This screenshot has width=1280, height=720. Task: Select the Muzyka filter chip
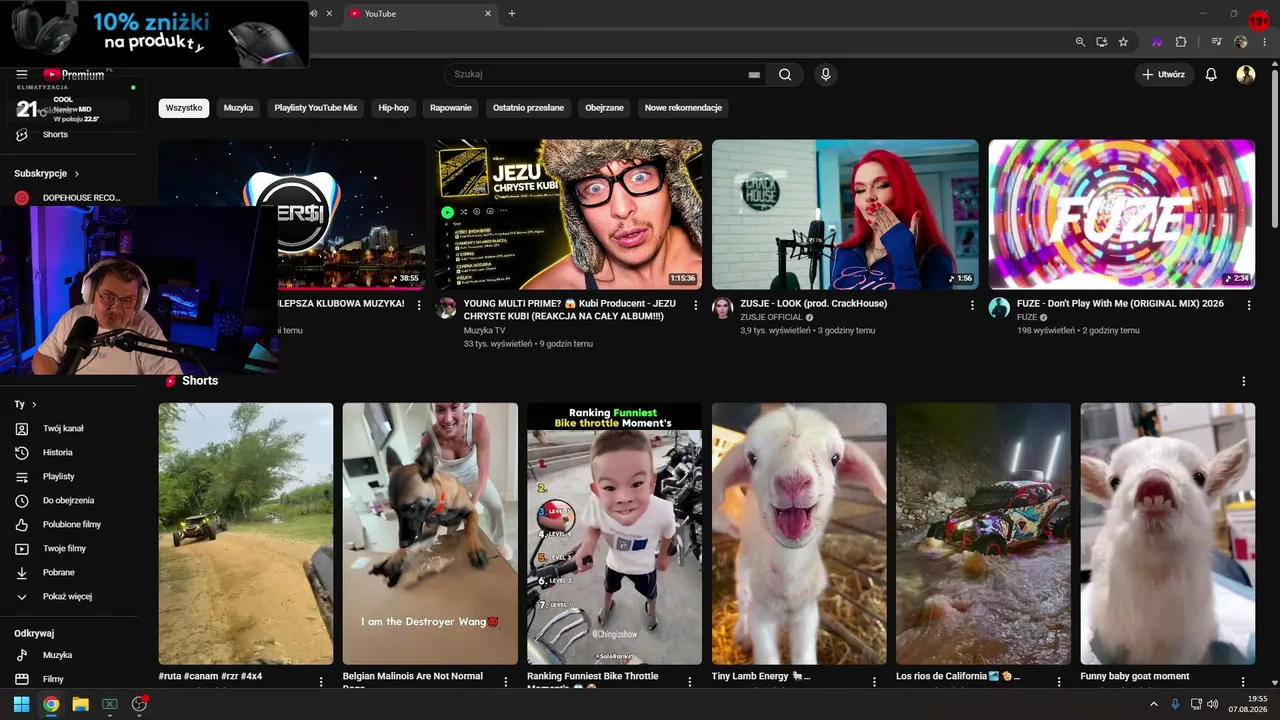click(238, 108)
